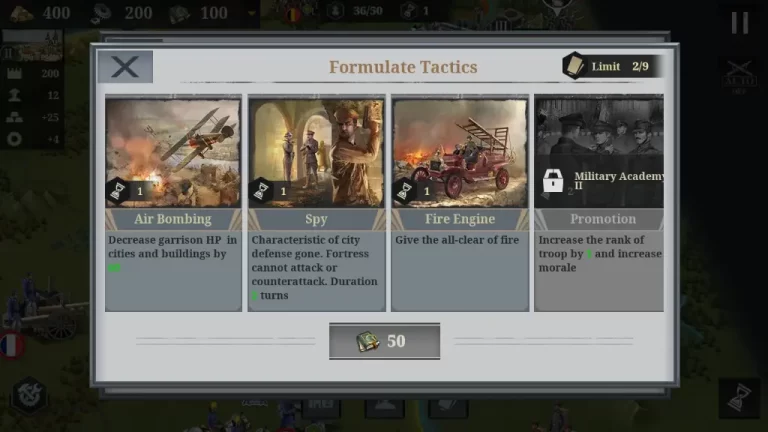The image size is (768, 432).
Task: Click the hourglass icon on Spy card
Action: point(262,191)
